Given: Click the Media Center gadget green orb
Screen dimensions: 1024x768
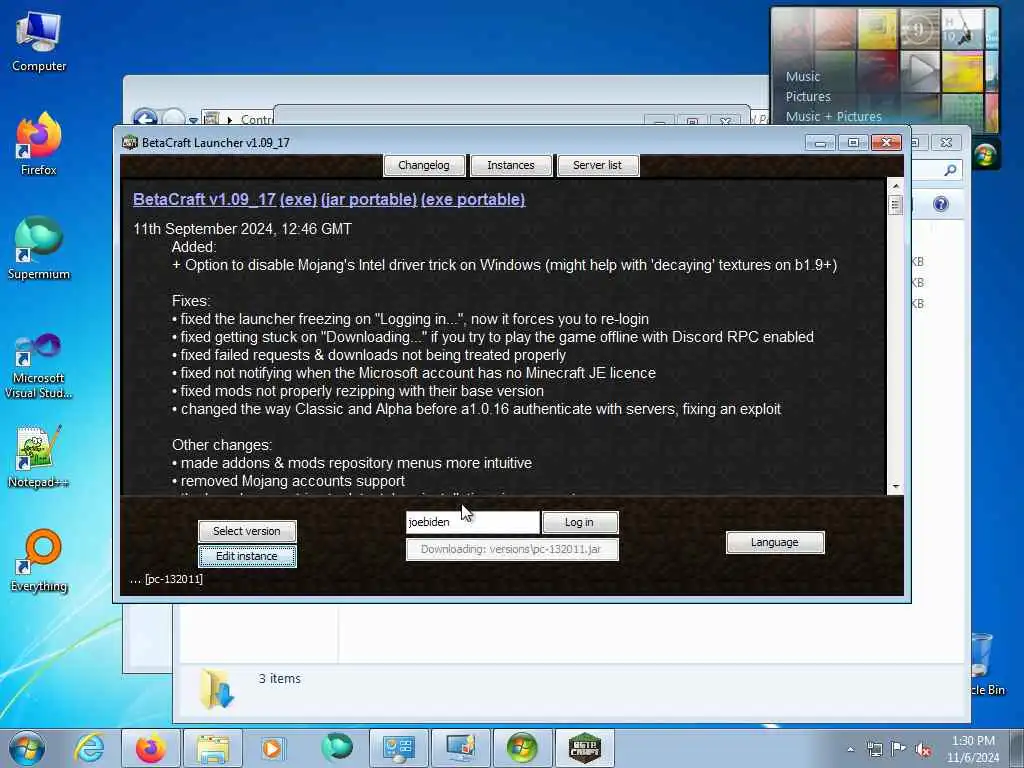Looking at the screenshot, I should click(985, 155).
